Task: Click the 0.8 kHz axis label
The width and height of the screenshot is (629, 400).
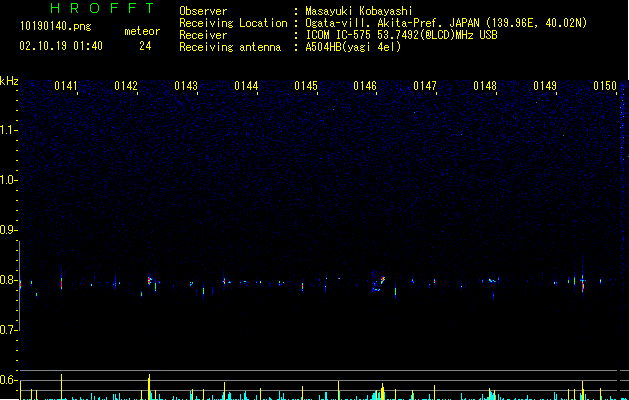Action: point(8,280)
